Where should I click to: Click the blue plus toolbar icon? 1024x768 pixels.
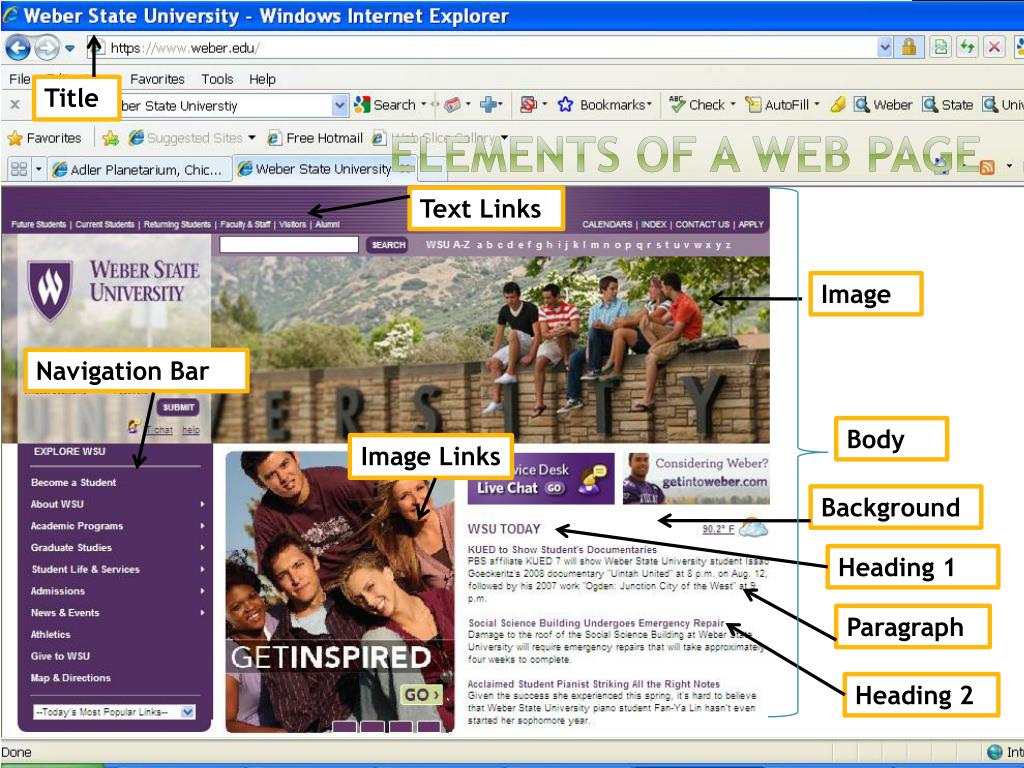[x=488, y=104]
